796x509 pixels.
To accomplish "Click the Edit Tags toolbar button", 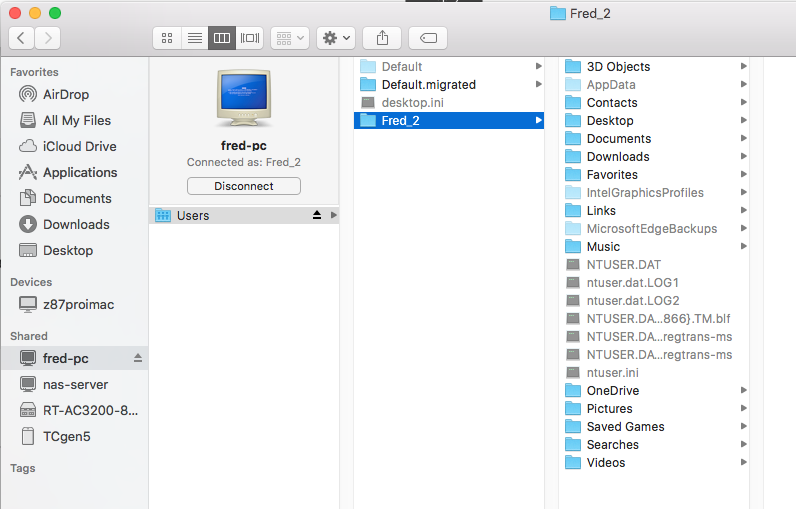I will (x=428, y=38).
